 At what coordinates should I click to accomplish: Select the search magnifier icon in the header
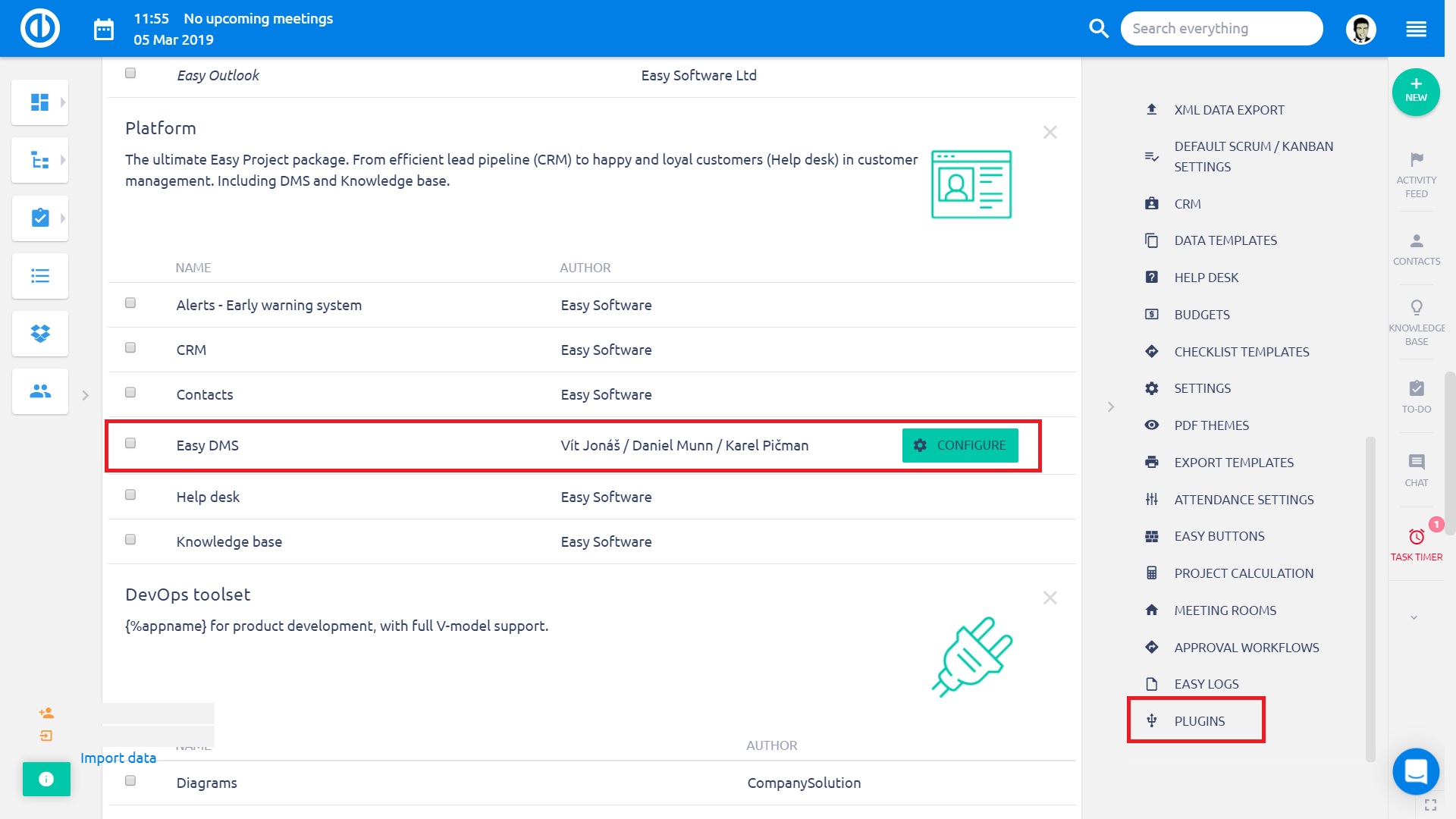[1098, 28]
